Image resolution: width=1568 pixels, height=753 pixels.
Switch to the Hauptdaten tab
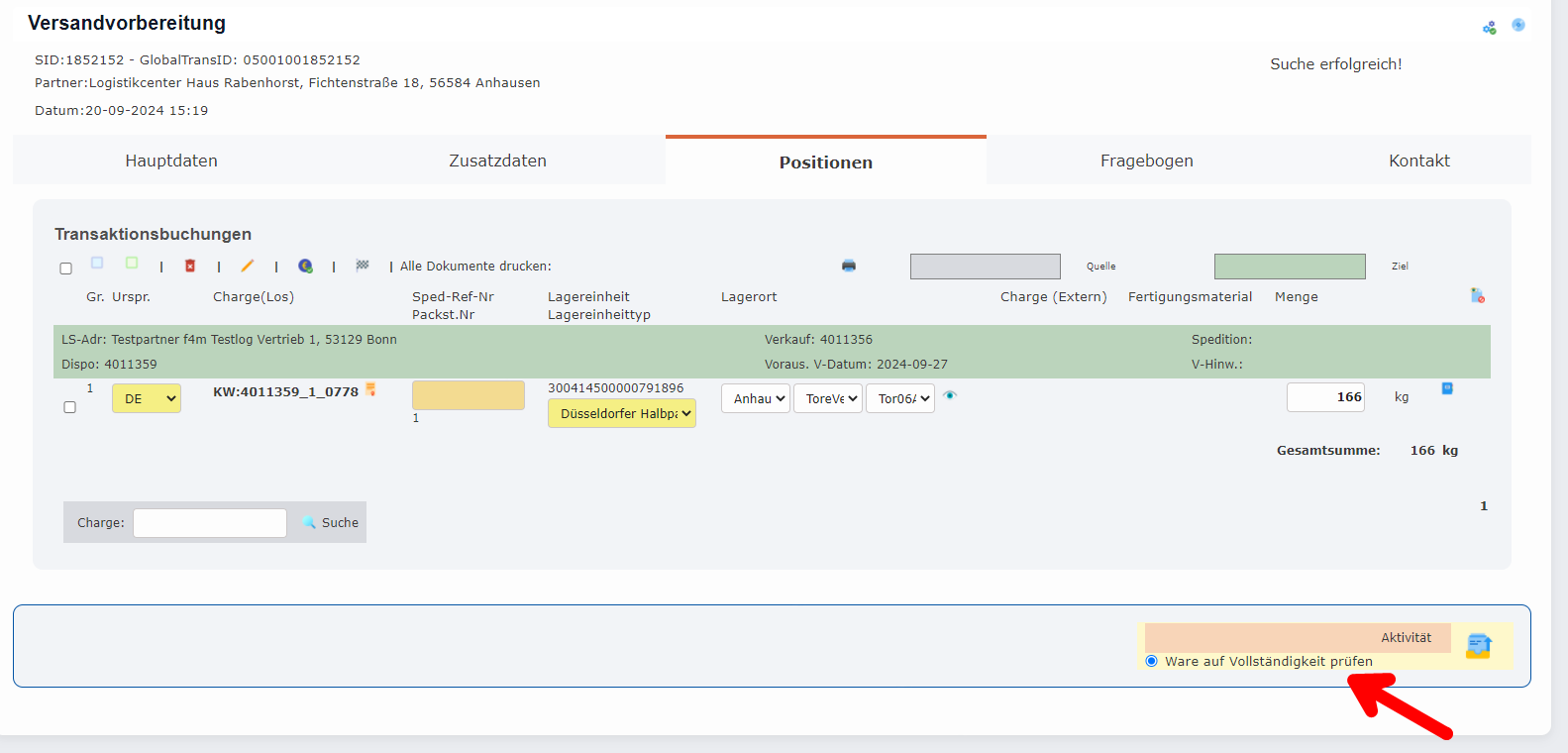[171, 161]
